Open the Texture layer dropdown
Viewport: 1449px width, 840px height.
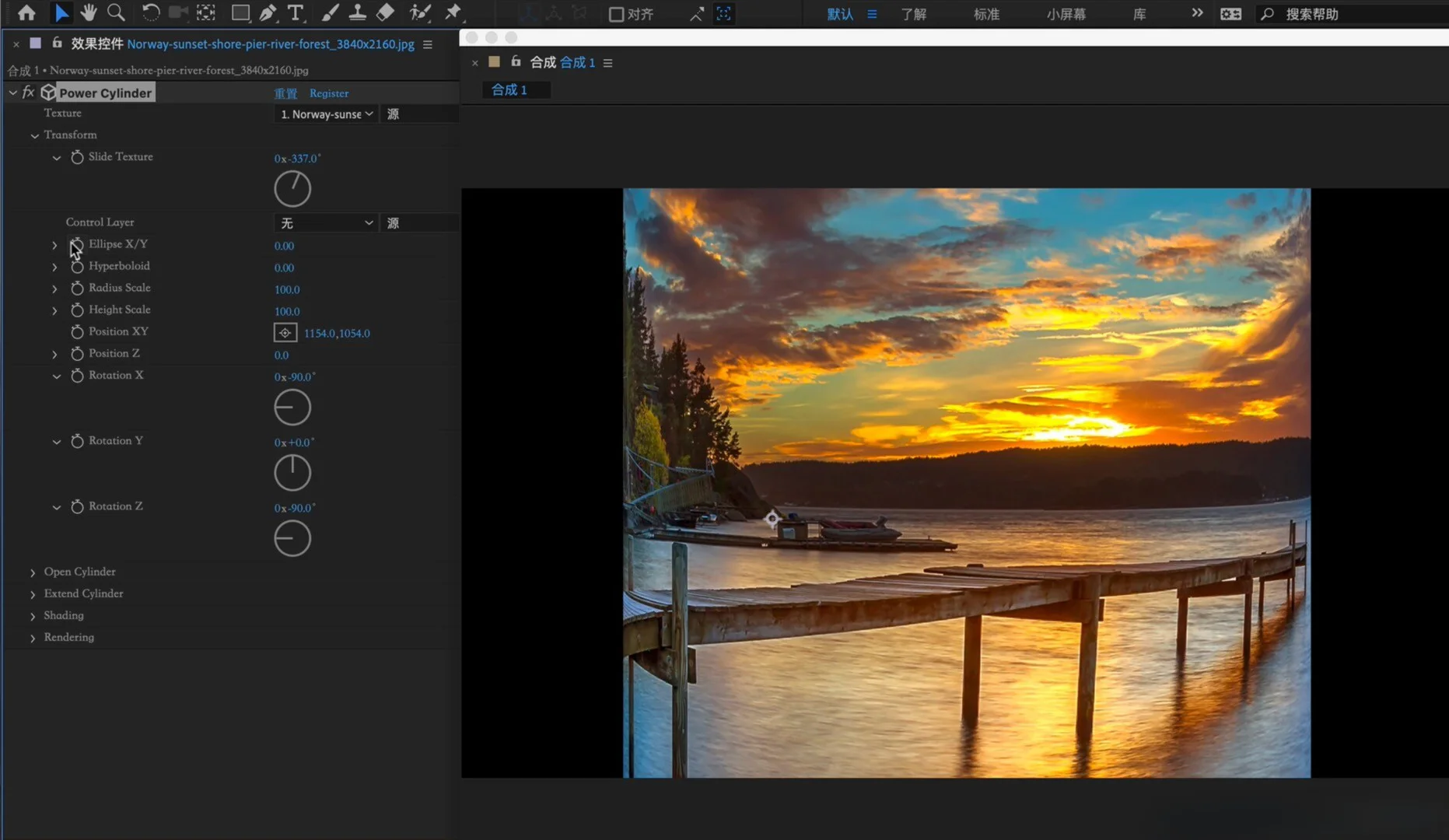click(x=327, y=114)
